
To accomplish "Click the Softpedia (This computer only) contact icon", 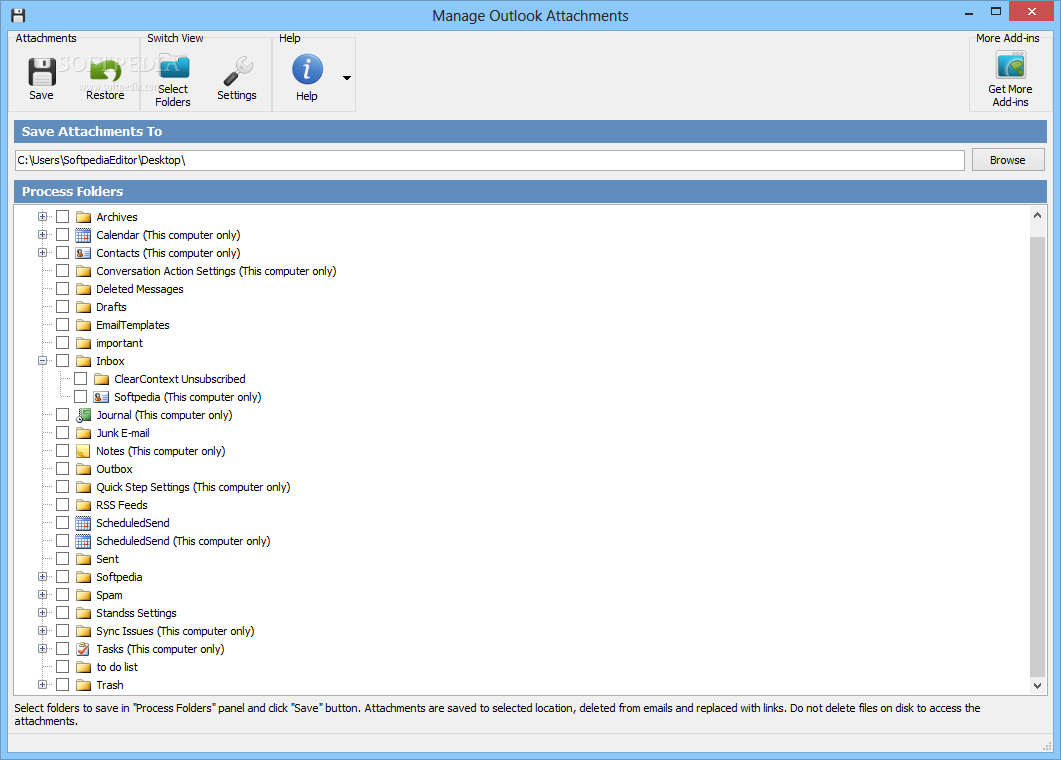I will (101, 397).
